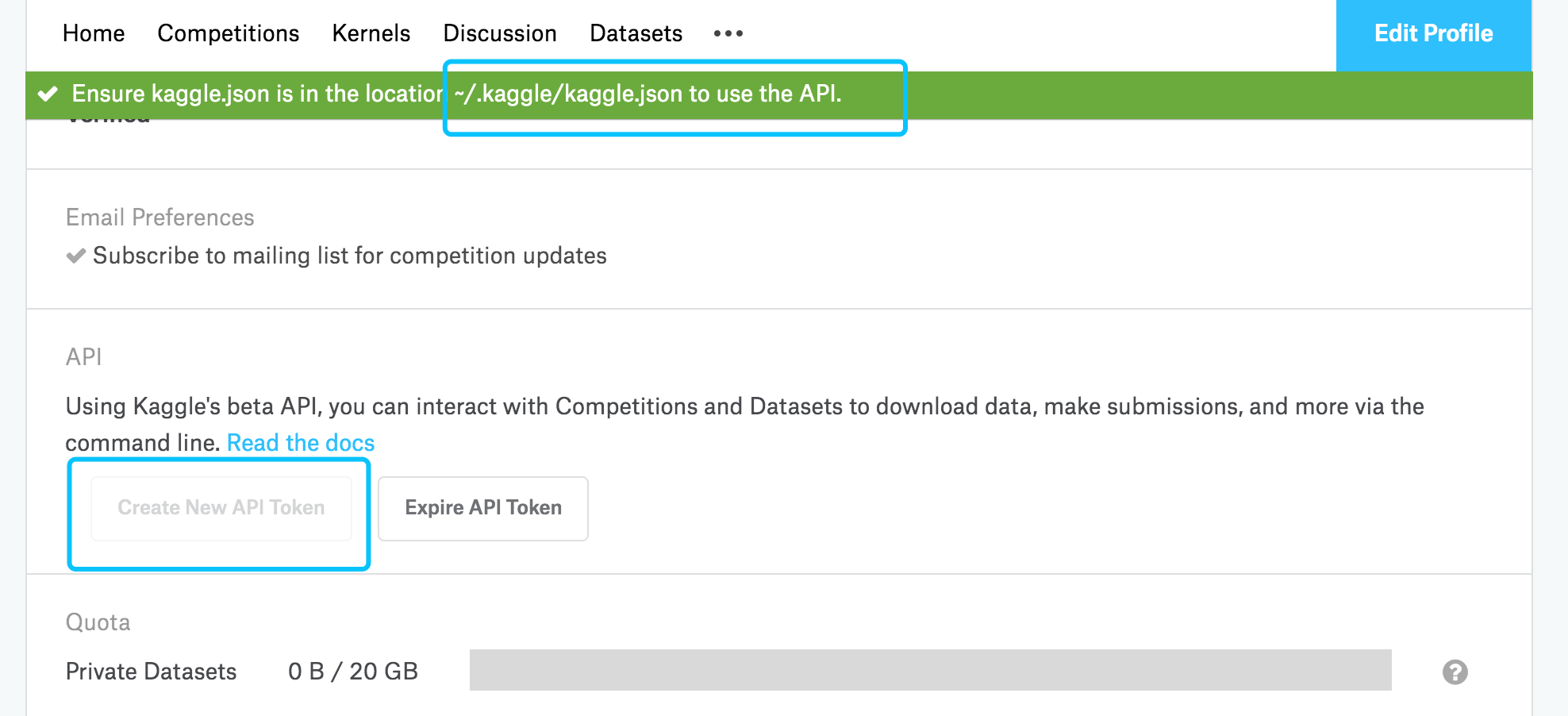Image resolution: width=1568 pixels, height=716 pixels.
Task: Click the success checkmark in green banner
Action: 48,94
